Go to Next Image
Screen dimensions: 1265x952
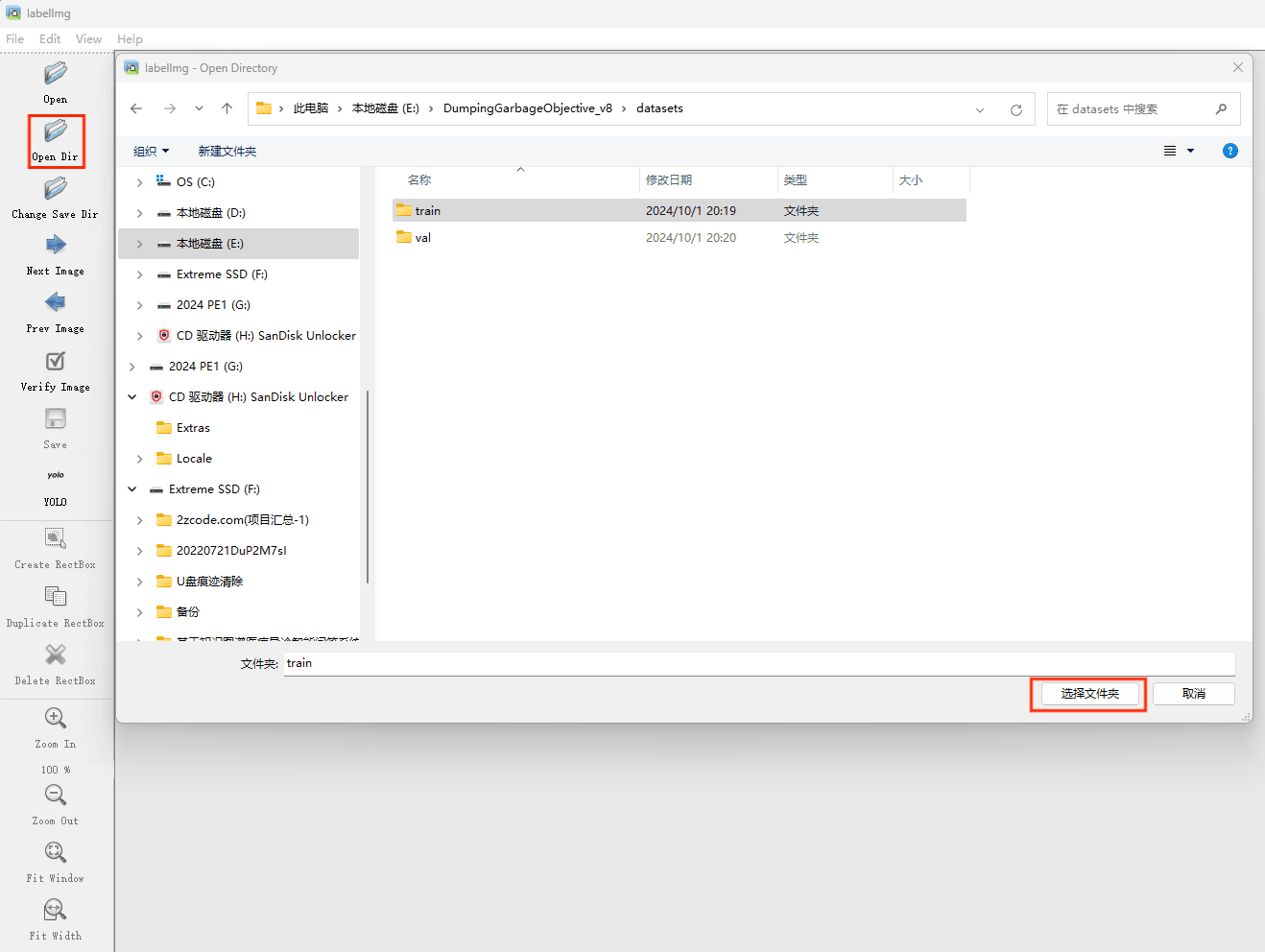click(x=56, y=246)
